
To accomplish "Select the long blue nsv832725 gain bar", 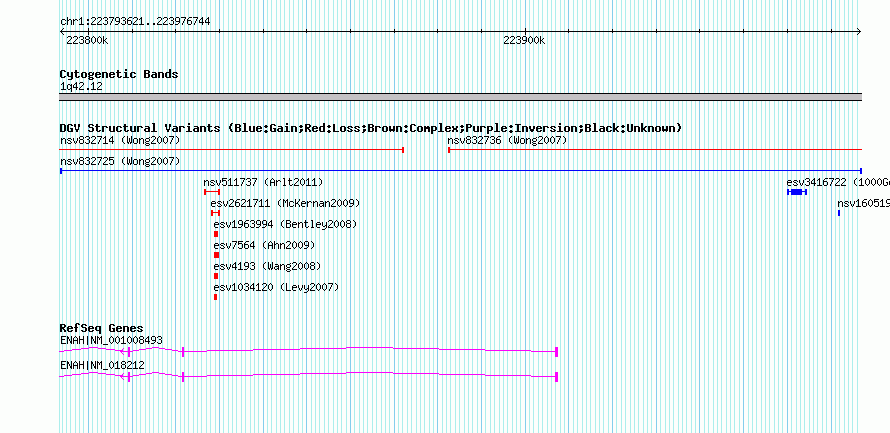I will [x=461, y=171].
